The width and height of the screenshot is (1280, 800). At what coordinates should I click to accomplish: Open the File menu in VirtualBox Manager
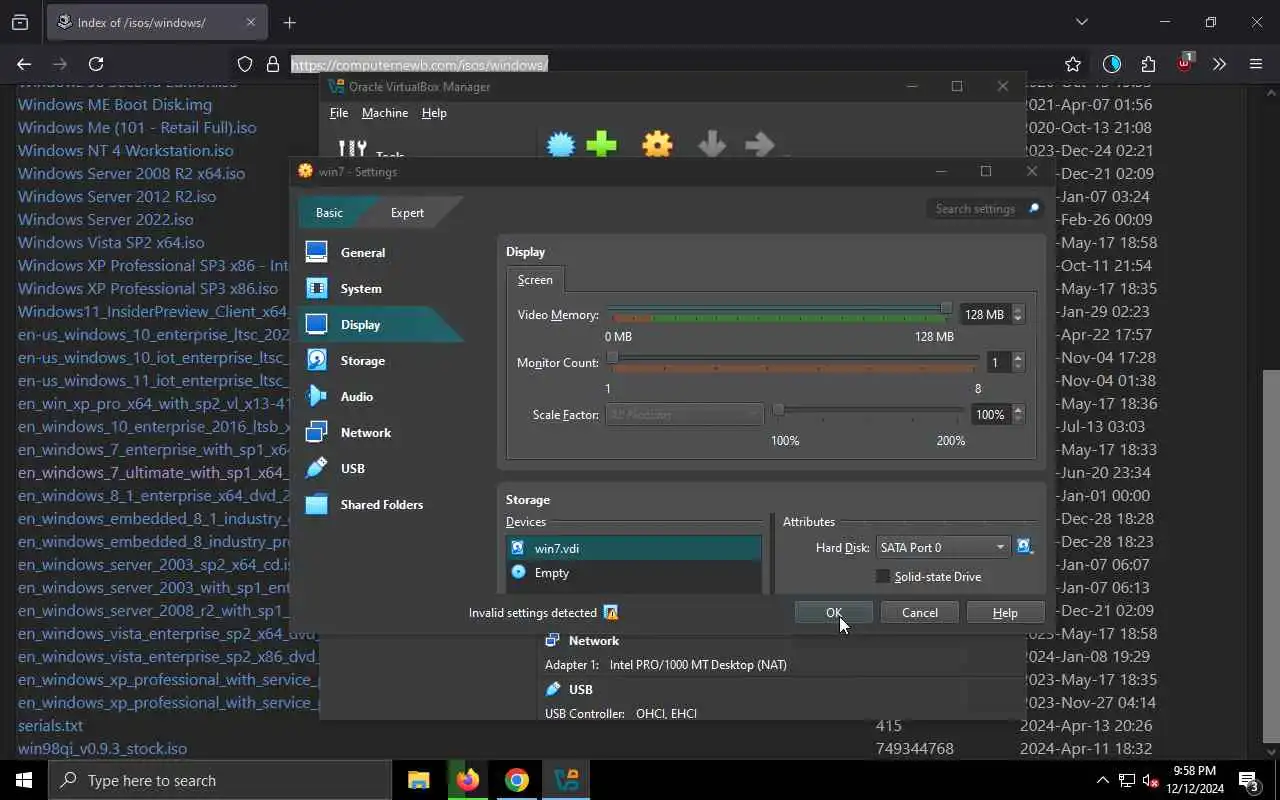[339, 113]
